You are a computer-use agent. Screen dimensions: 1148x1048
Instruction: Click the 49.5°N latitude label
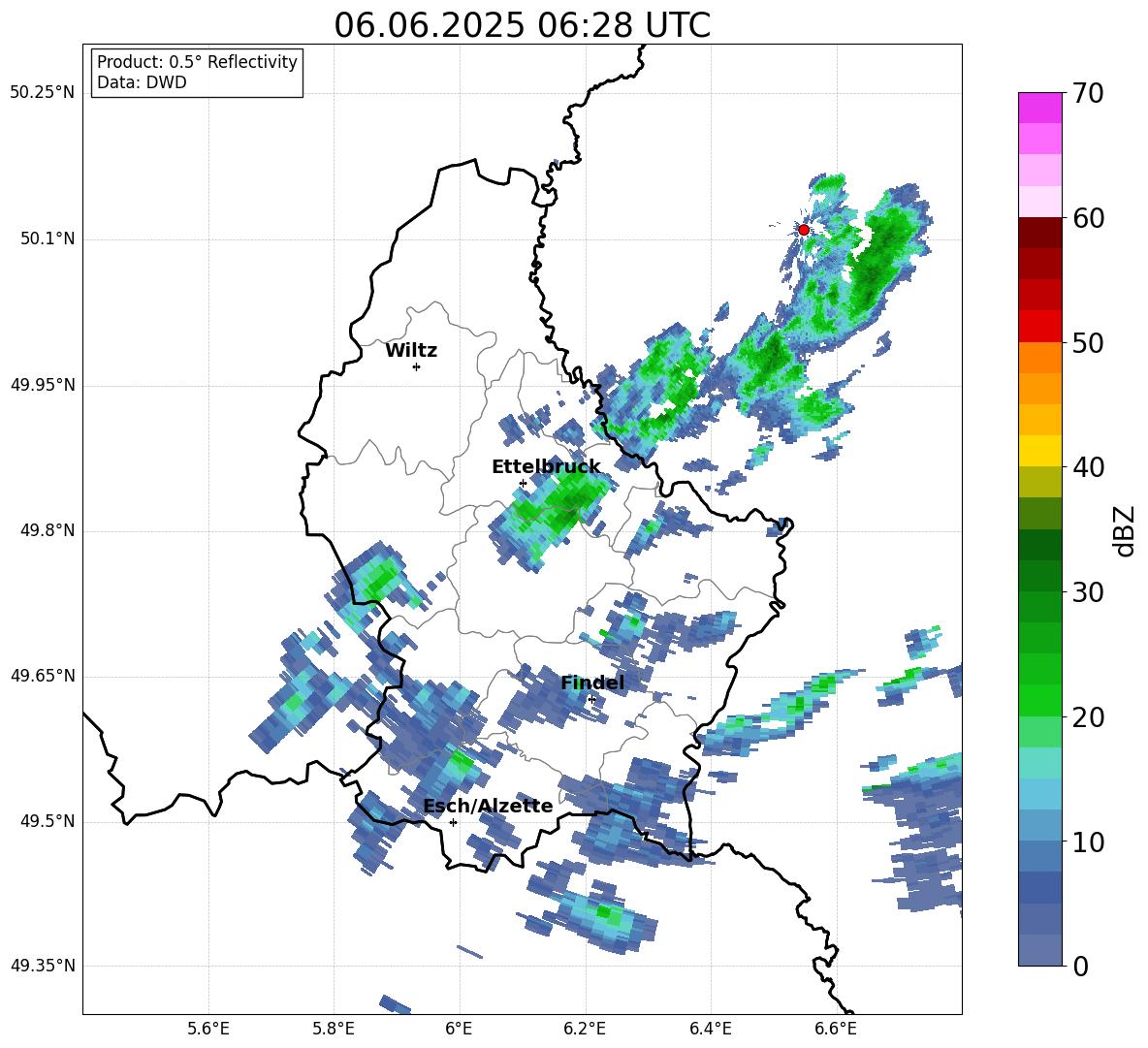point(47,821)
